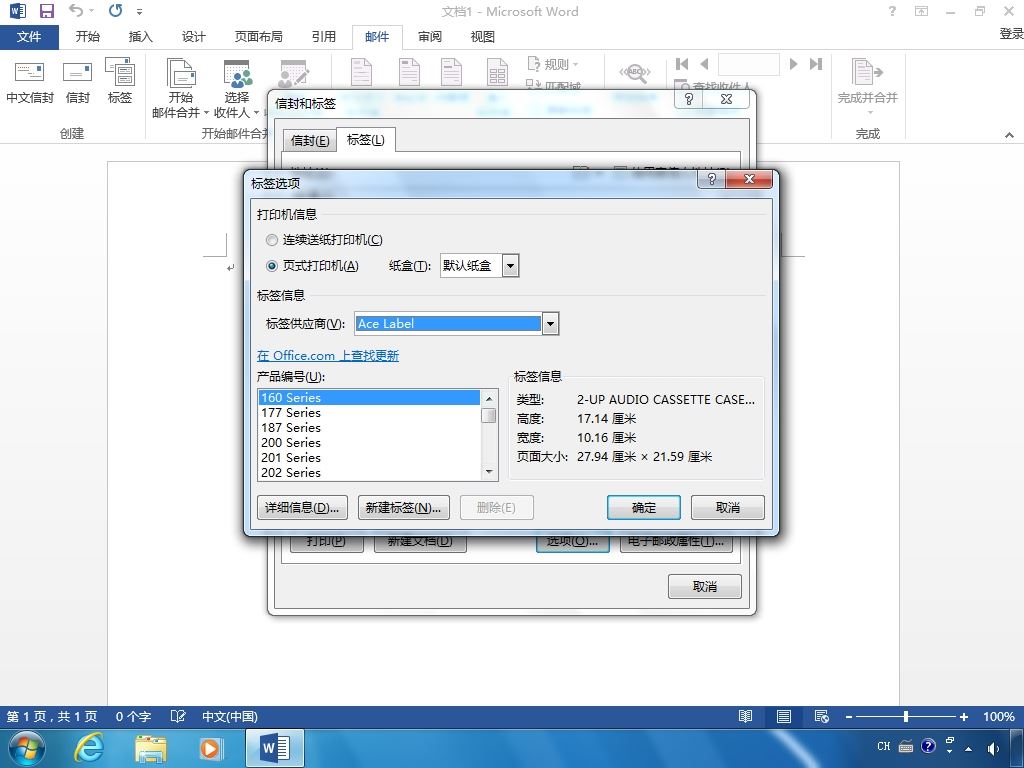Select 160 Series in product list
1024x768 pixels.
coord(369,397)
